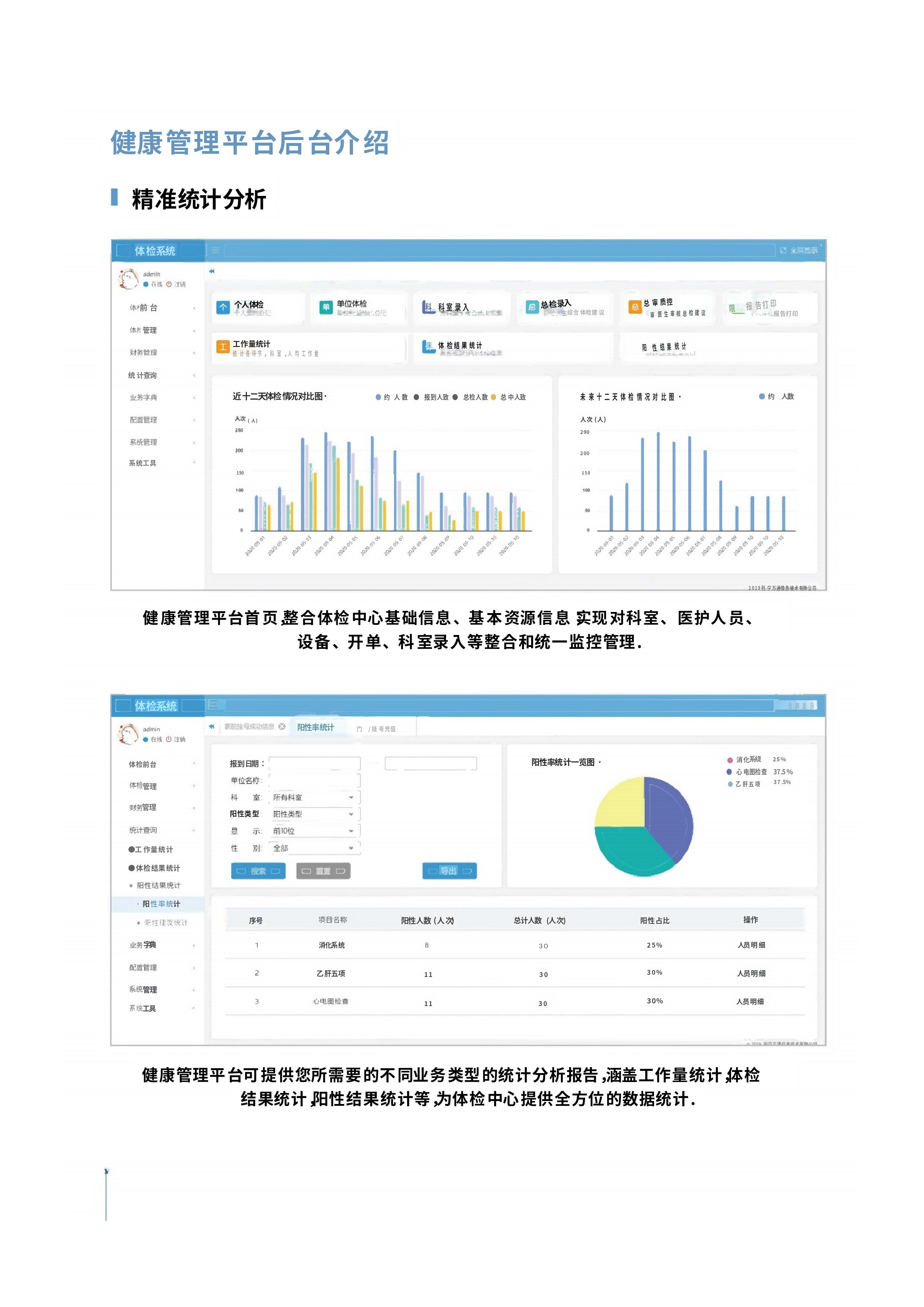Open 人员明细 for the 消化系统 row

pyautogui.click(x=752, y=946)
